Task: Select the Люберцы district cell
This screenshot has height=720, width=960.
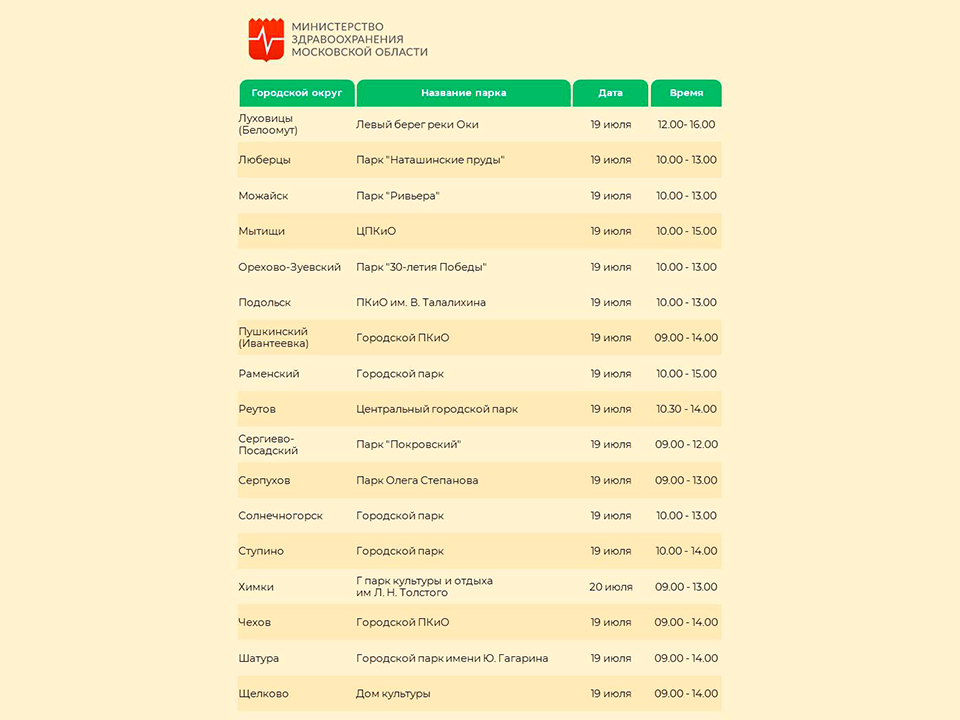Action: [265, 160]
